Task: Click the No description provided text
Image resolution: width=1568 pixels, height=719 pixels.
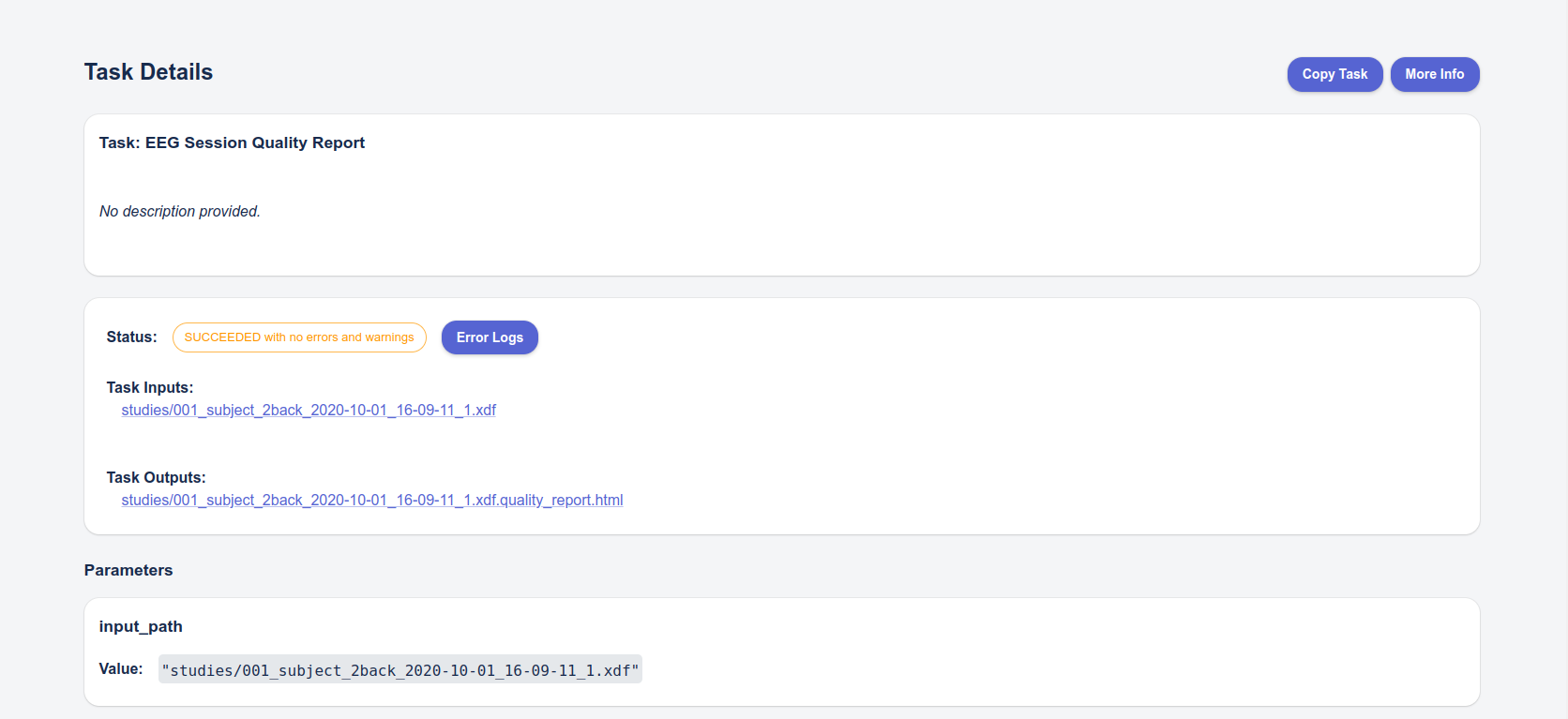Action: coord(180,212)
